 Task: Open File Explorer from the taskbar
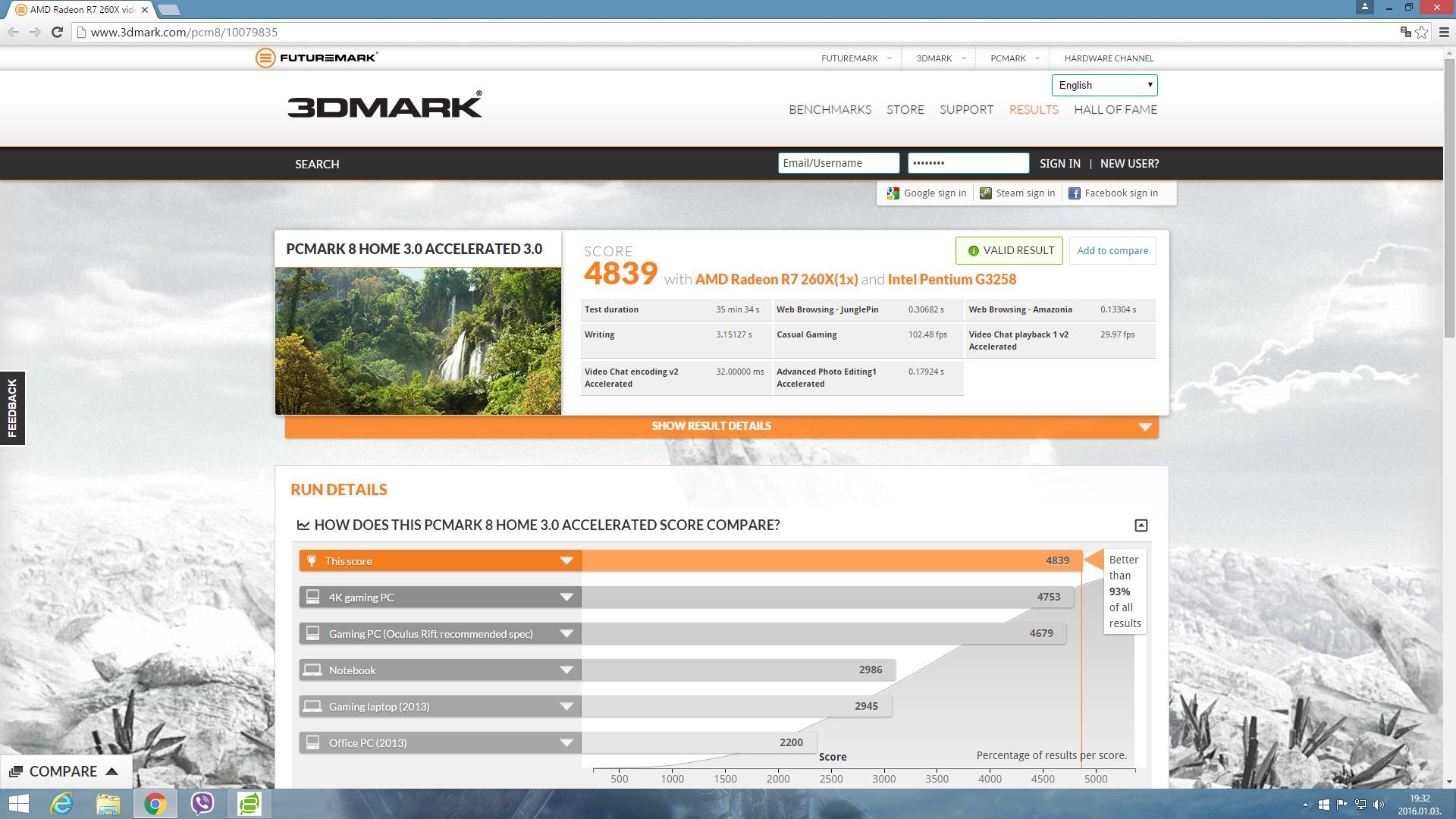click(x=108, y=804)
